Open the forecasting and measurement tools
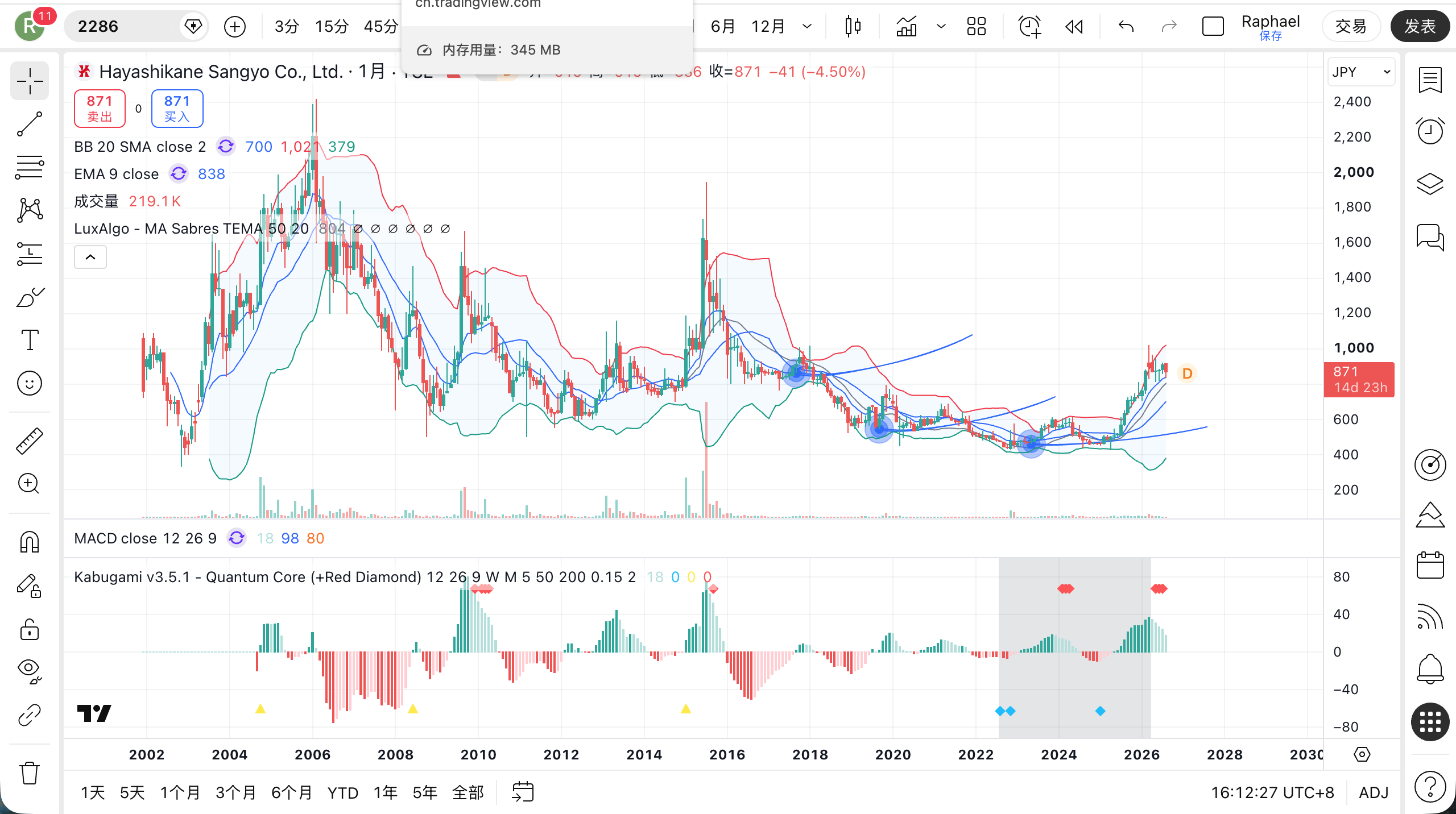The width and height of the screenshot is (1456, 814). click(30, 254)
